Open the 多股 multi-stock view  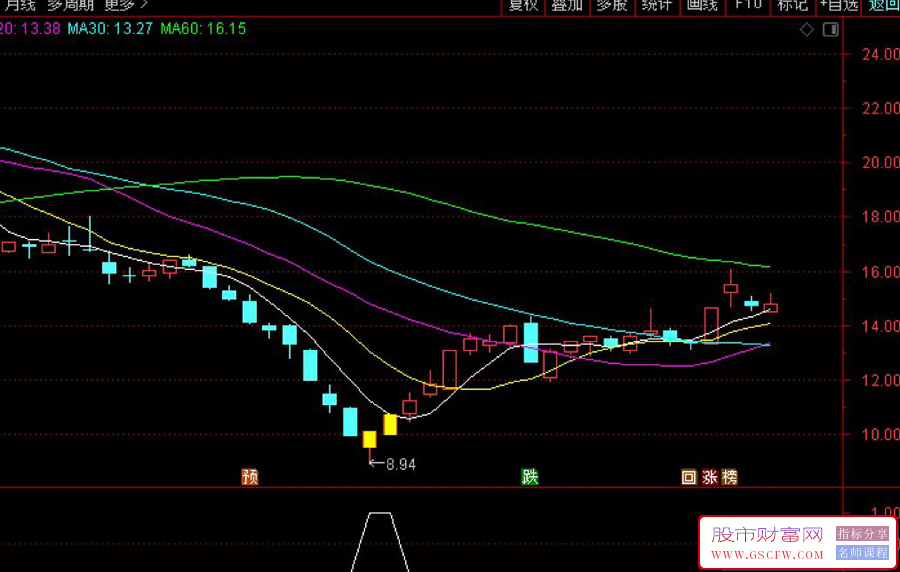tap(612, 5)
